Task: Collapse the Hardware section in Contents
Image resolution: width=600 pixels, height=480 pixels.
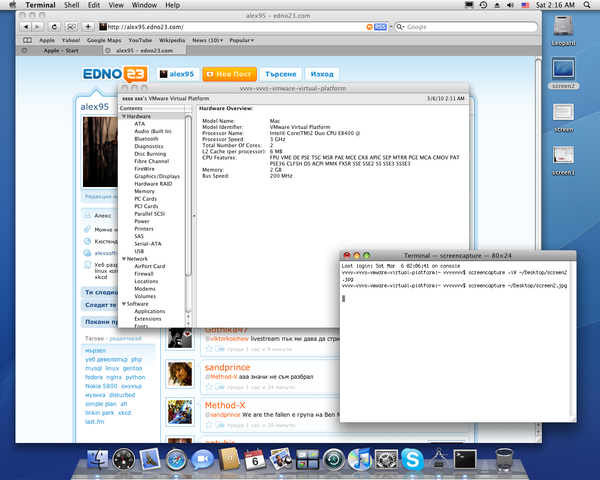Action: pos(124,116)
